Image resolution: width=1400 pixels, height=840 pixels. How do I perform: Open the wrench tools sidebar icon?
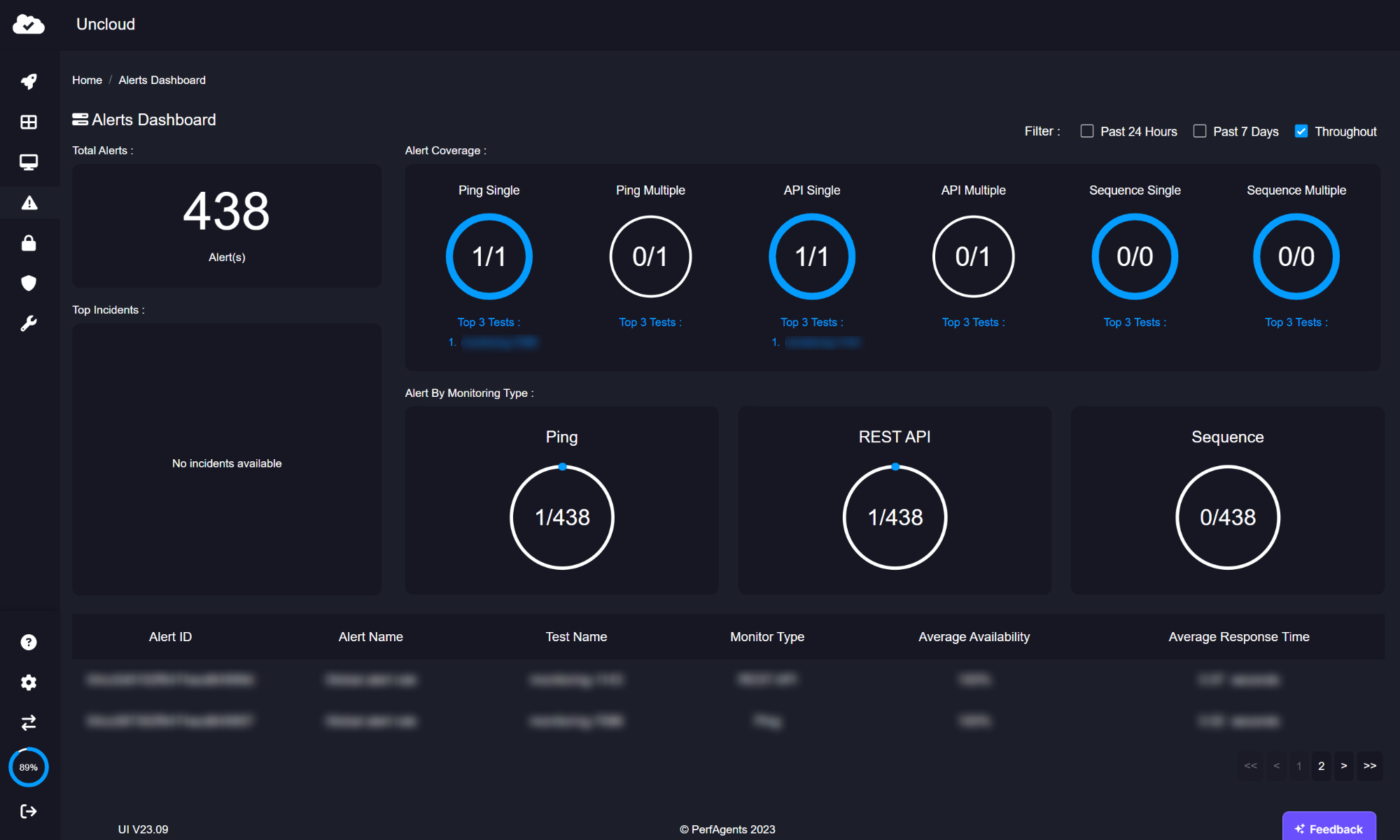[x=29, y=323]
